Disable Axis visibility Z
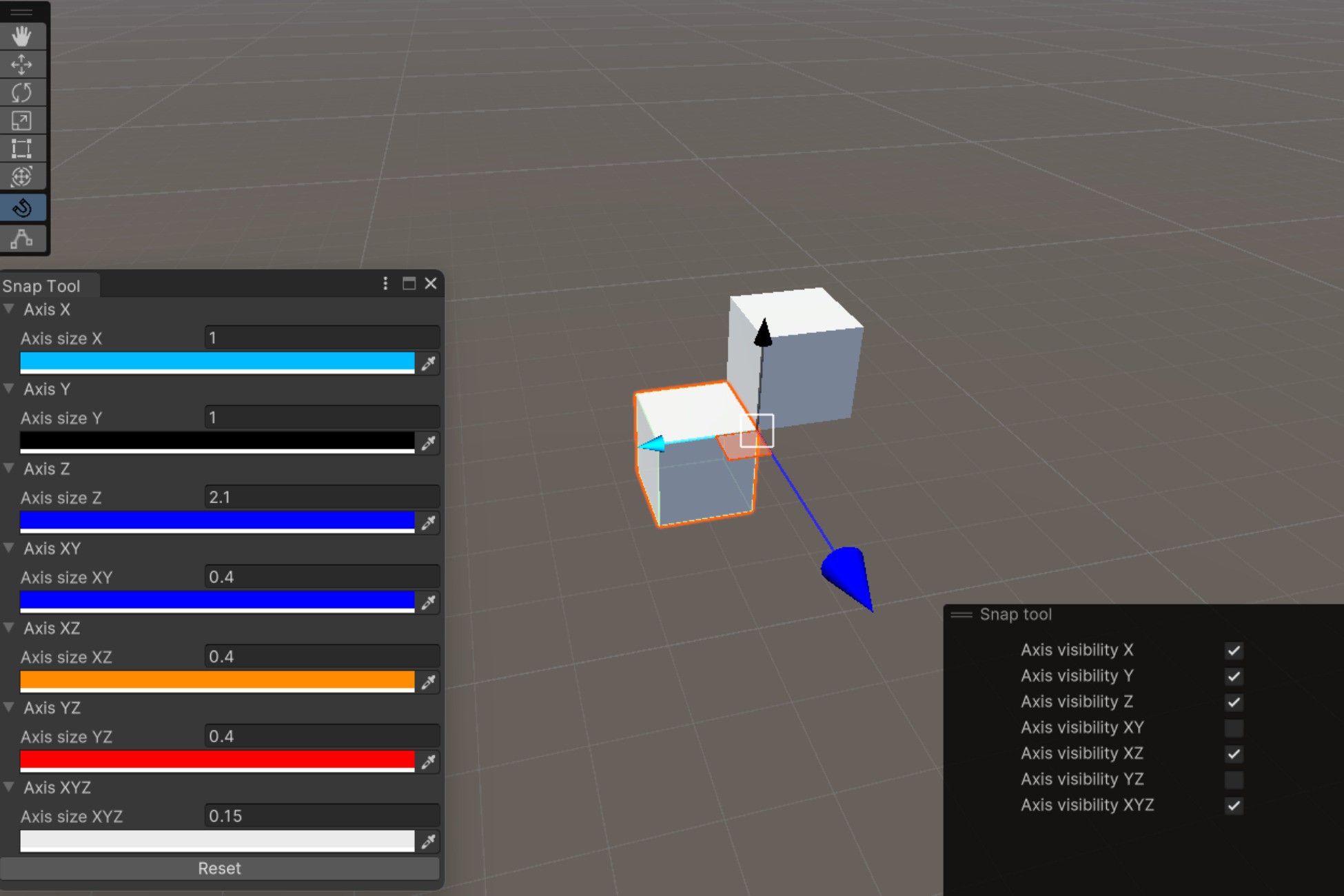1344x896 pixels. coord(1233,702)
